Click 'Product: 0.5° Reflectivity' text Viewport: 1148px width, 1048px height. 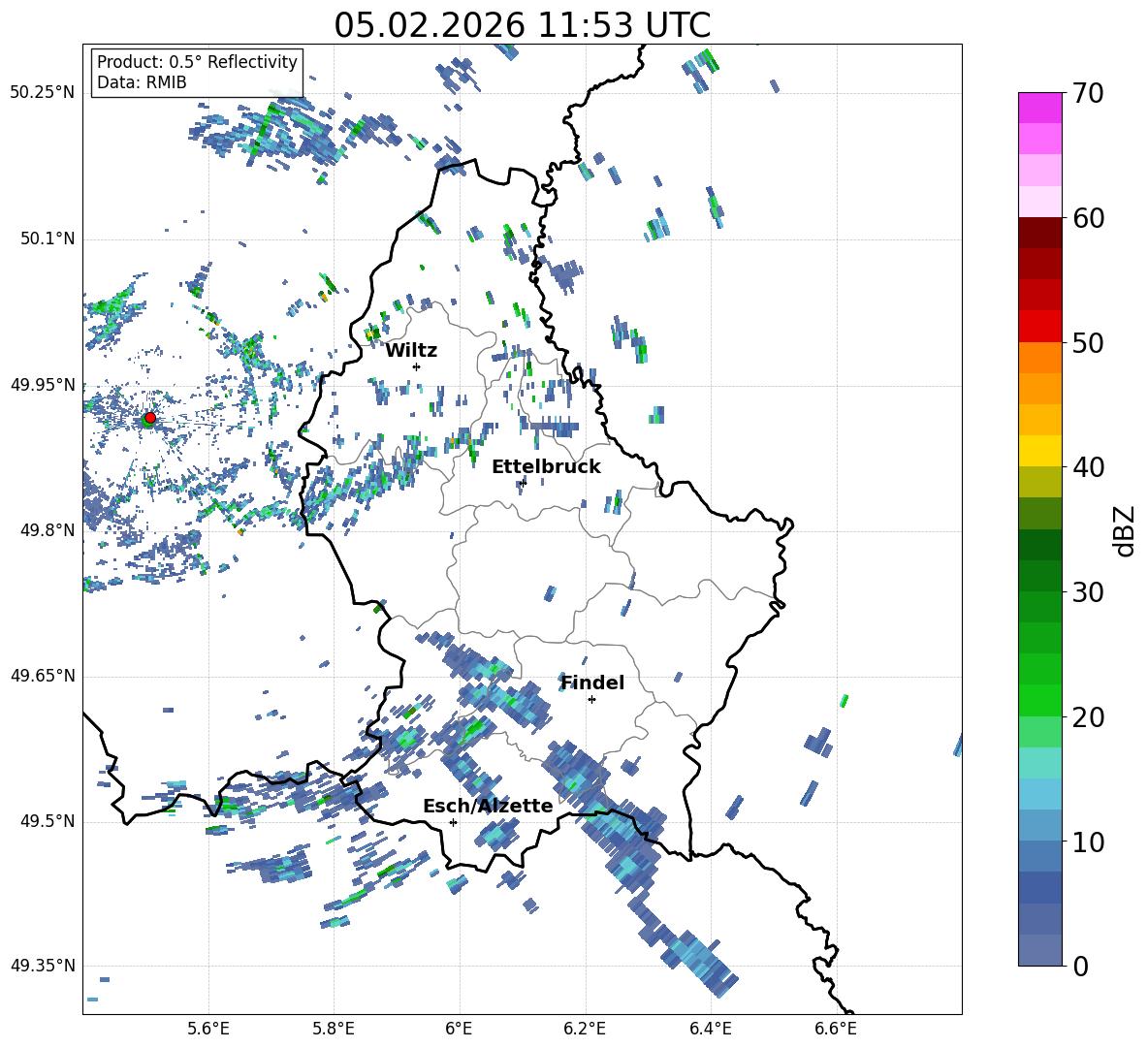(197, 62)
